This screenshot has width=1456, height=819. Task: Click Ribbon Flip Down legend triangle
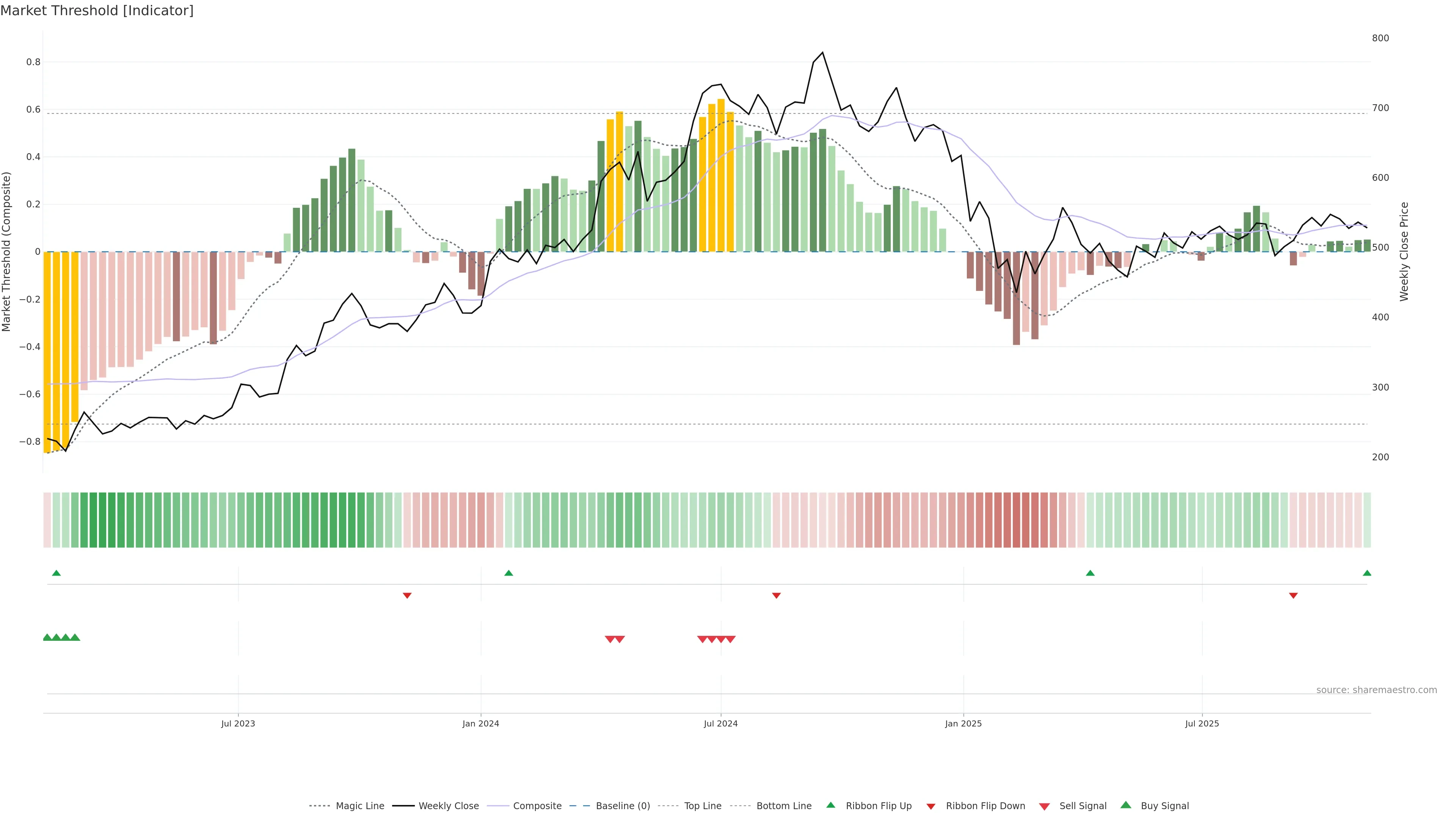[931, 806]
